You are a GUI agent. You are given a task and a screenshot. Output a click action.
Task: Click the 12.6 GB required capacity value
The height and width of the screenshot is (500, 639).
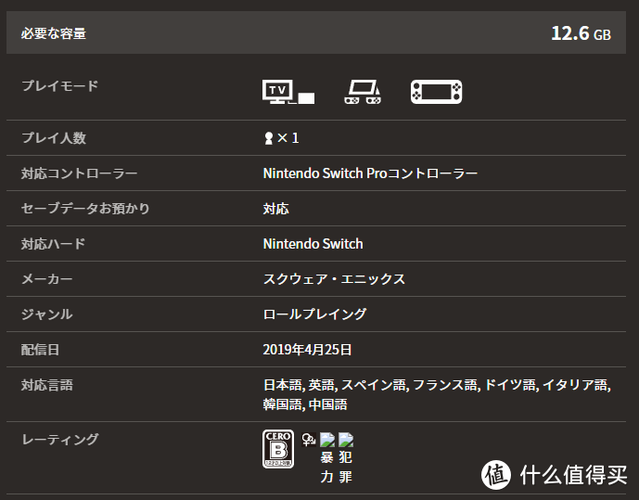(x=580, y=33)
